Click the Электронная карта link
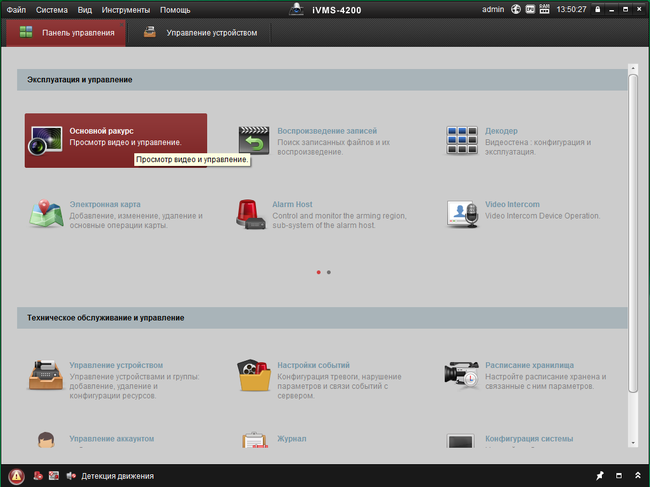Viewport: 650px width, 487px height. [x=105, y=204]
